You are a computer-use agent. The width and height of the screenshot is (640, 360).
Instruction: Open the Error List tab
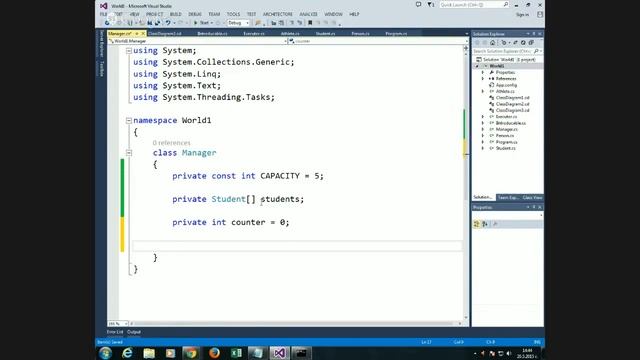(115, 332)
